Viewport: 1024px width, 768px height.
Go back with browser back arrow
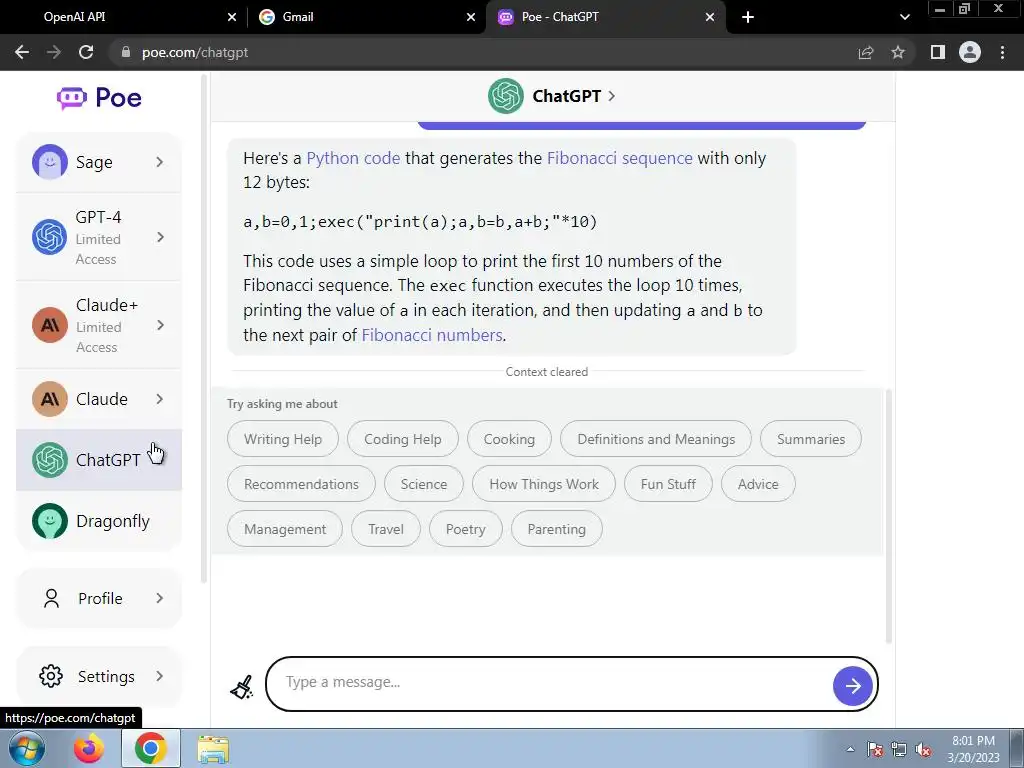click(x=22, y=52)
